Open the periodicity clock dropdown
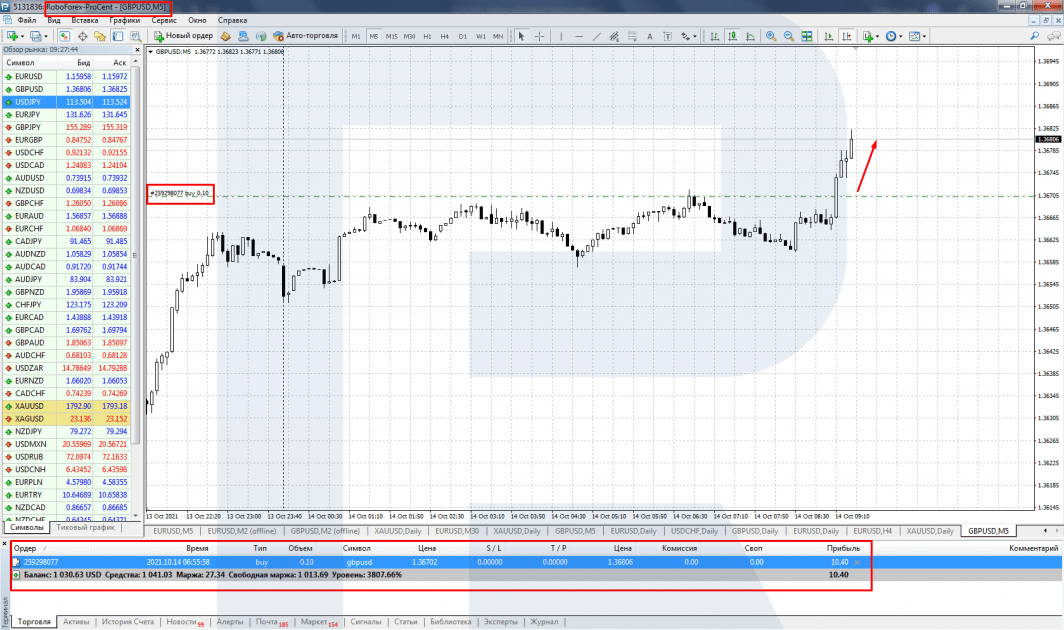1064x630 pixels. coord(894,36)
